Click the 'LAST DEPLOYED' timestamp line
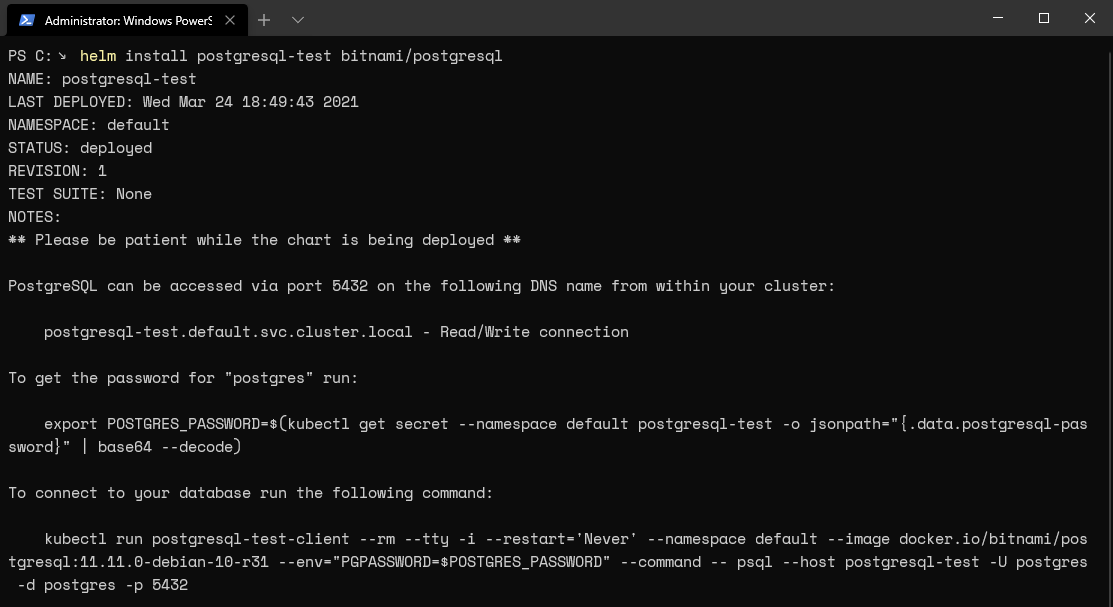The width and height of the screenshot is (1113, 607). (183, 102)
